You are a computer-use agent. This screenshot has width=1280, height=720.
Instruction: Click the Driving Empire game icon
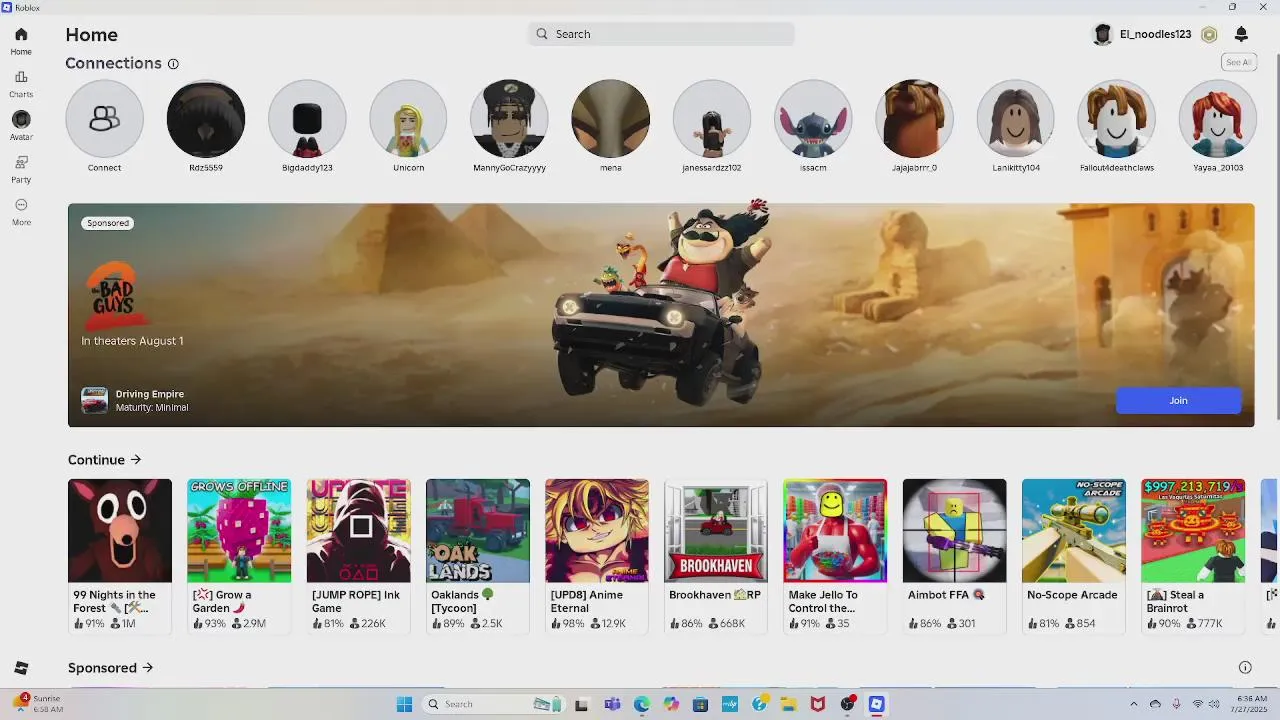[x=94, y=400]
